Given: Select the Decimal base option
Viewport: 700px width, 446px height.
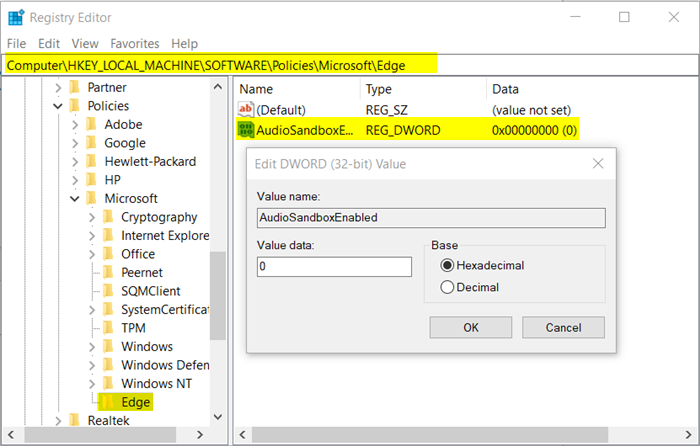Looking at the screenshot, I should (x=446, y=287).
